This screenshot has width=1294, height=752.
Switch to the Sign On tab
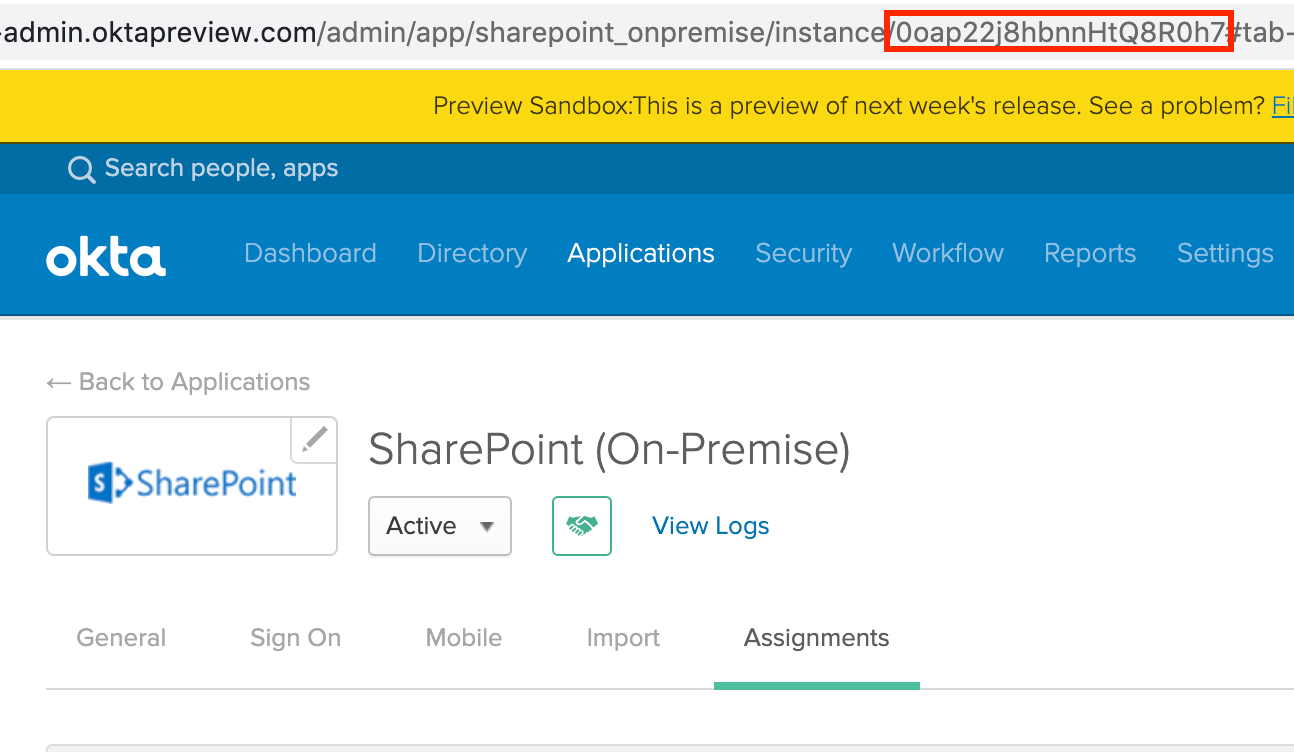tap(296, 638)
